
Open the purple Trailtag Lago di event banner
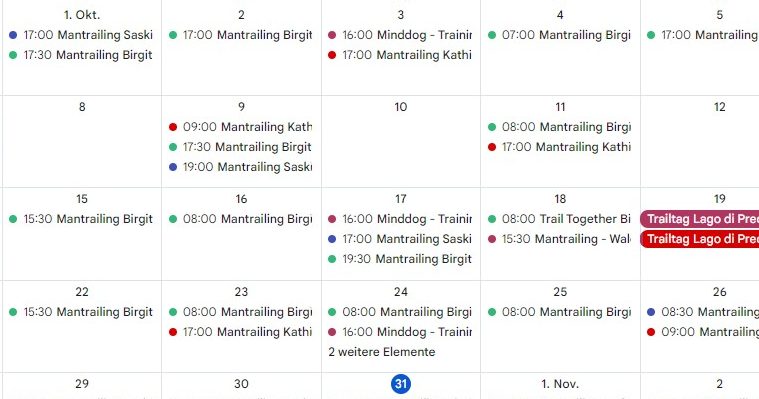pos(699,219)
